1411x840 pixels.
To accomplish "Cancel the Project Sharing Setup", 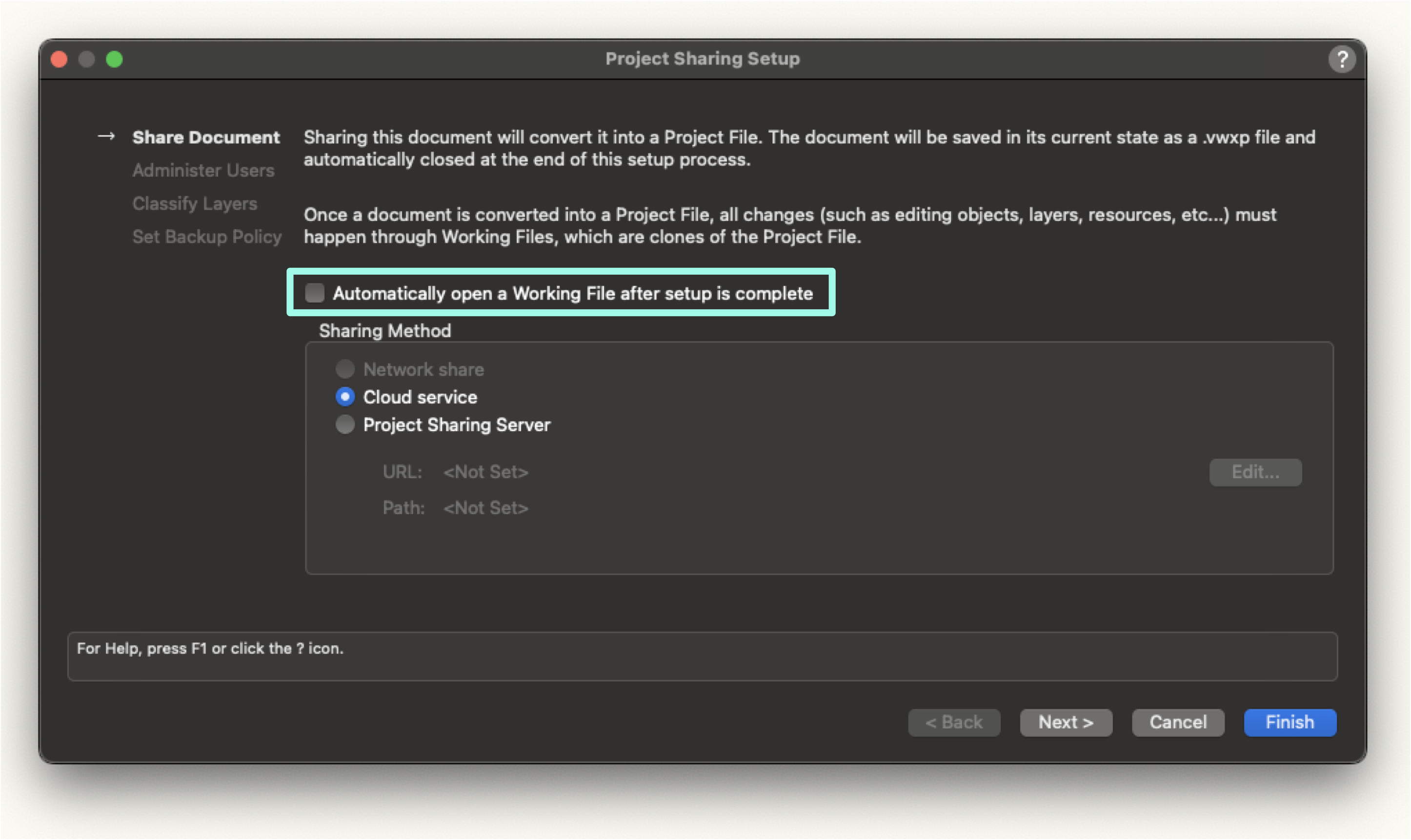I will (1178, 722).
